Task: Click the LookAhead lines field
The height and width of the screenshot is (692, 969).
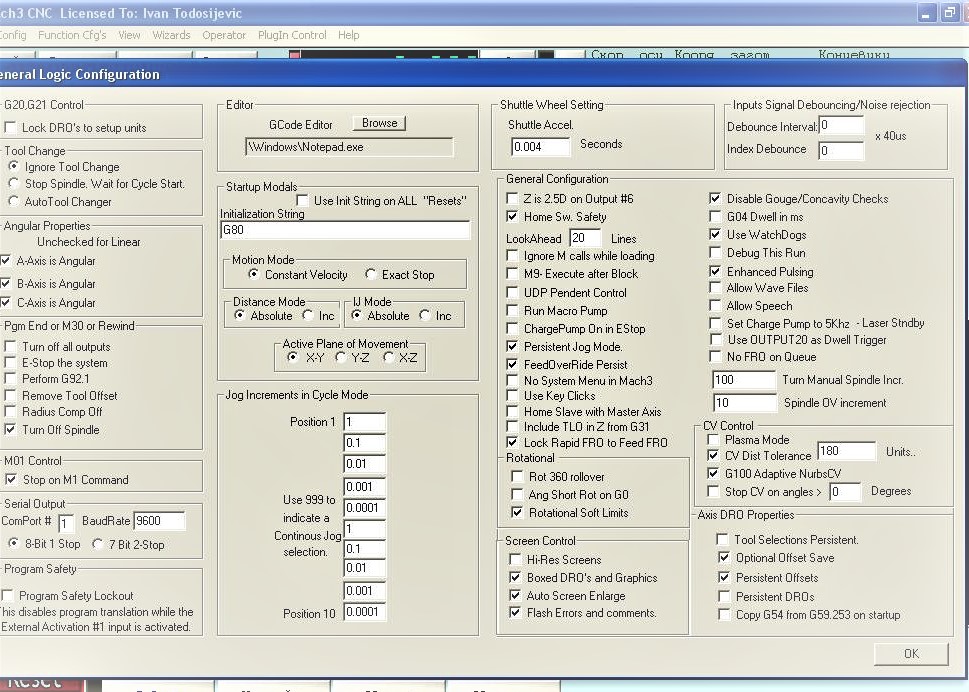Action: [585, 238]
